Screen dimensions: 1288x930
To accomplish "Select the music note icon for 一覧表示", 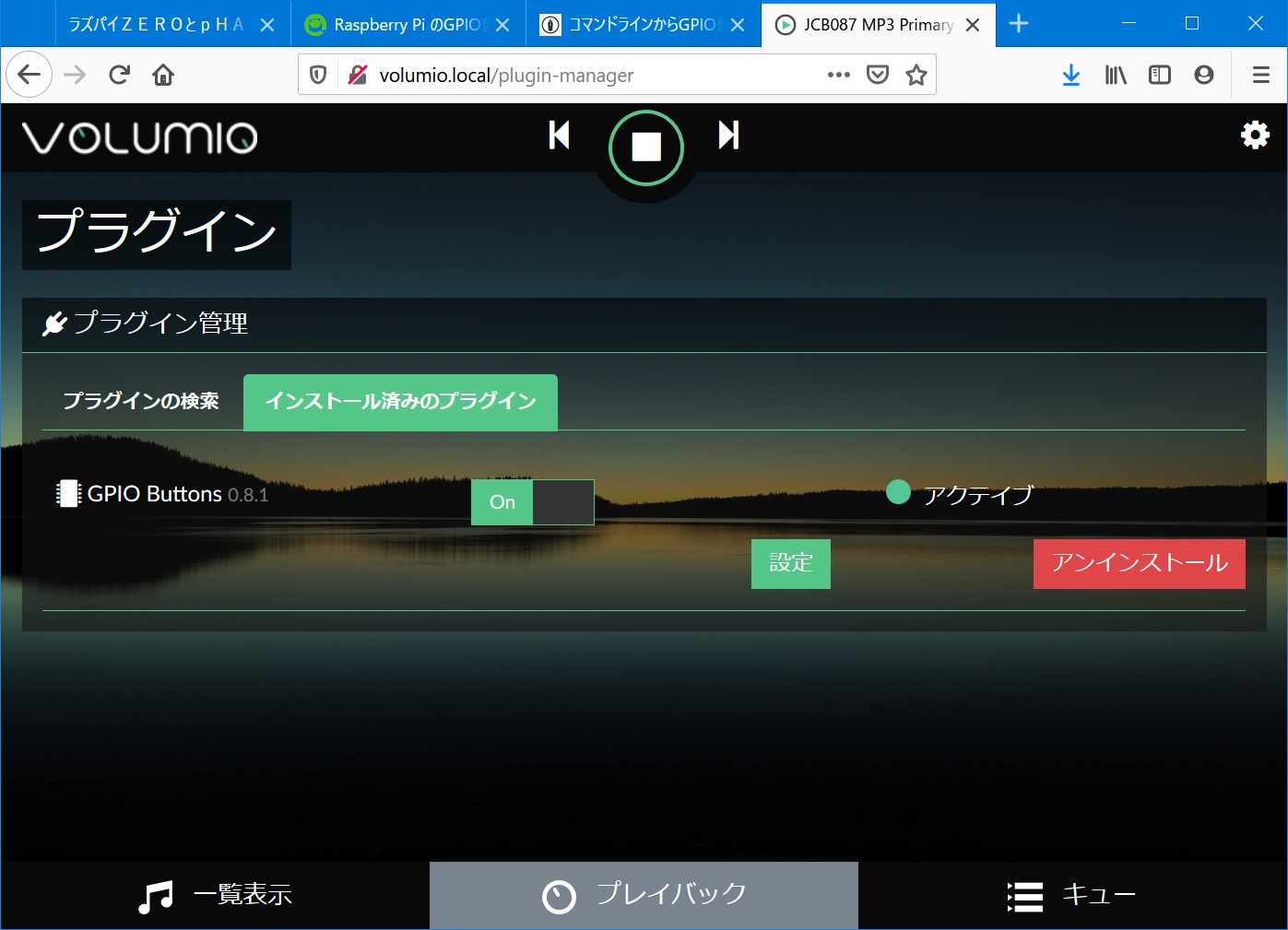I will point(154,893).
